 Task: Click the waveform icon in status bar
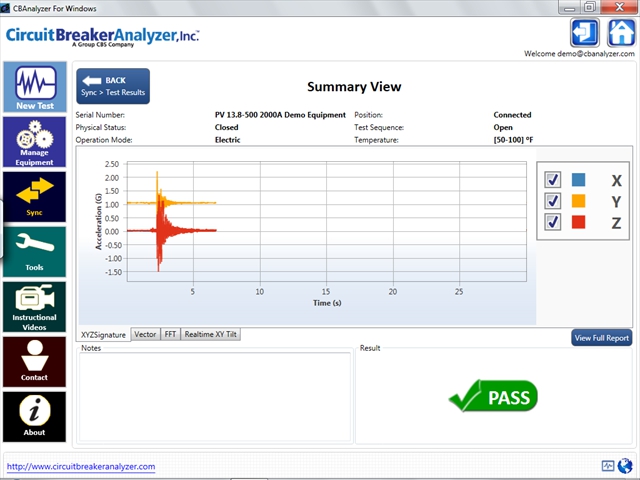pyautogui.click(x=608, y=466)
